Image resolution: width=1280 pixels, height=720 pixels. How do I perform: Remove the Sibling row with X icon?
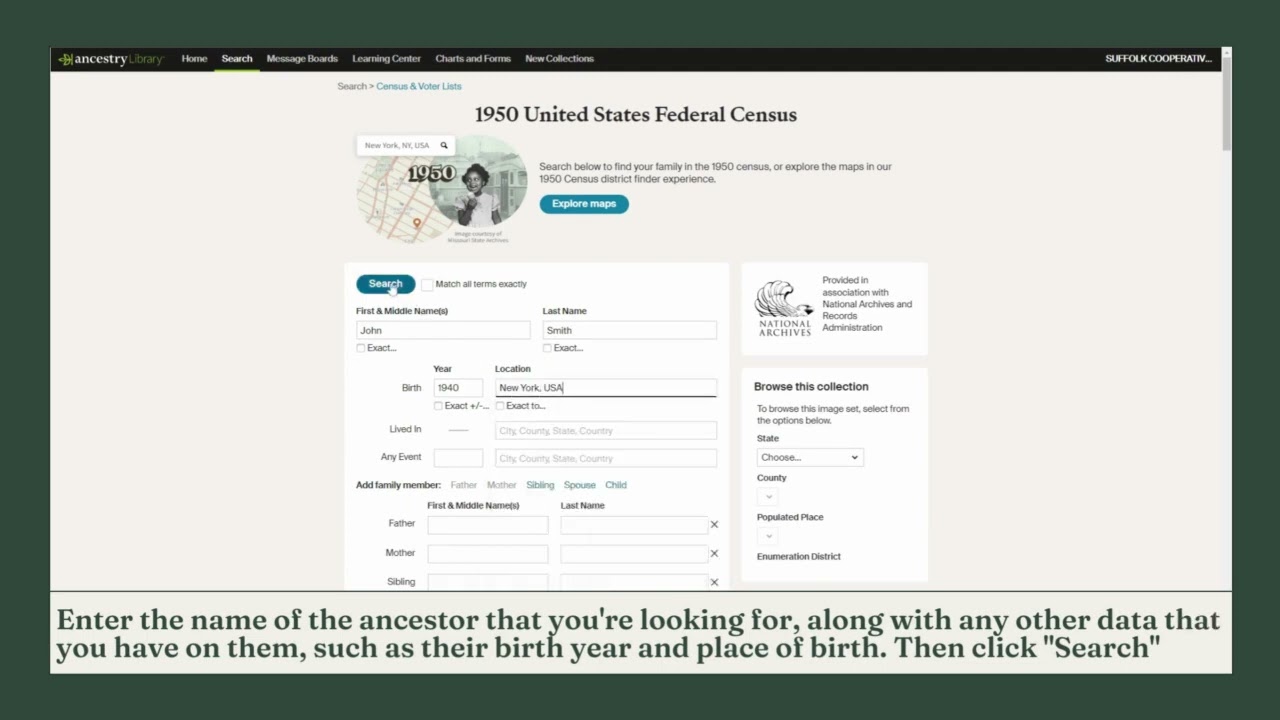pyautogui.click(x=714, y=582)
